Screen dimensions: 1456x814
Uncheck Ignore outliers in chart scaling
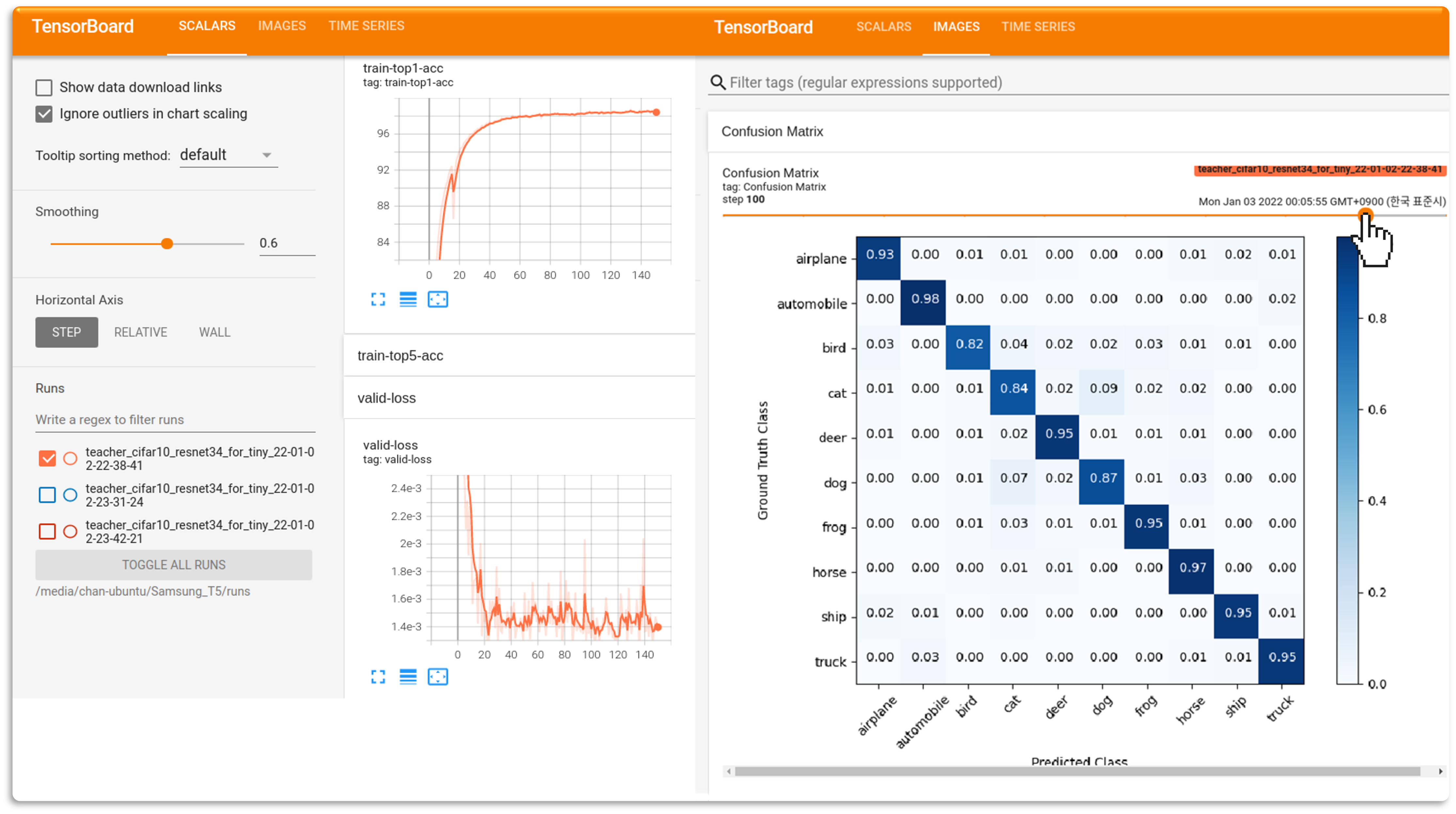[44, 114]
